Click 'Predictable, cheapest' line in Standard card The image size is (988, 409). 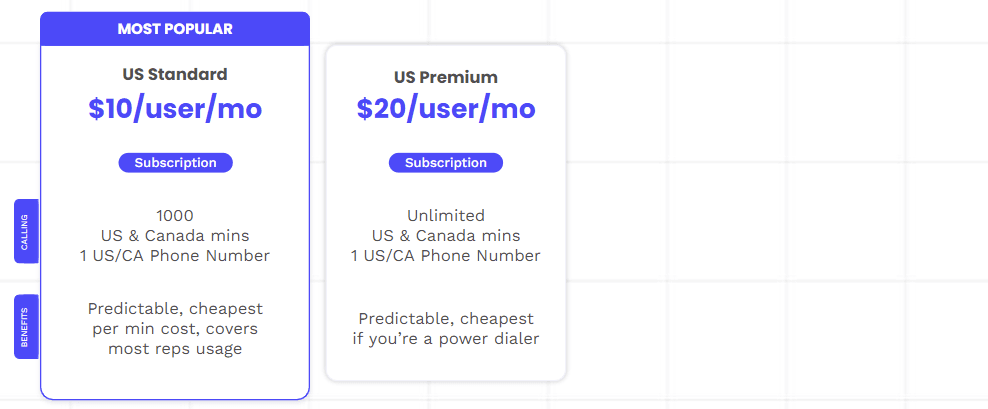coord(175,309)
